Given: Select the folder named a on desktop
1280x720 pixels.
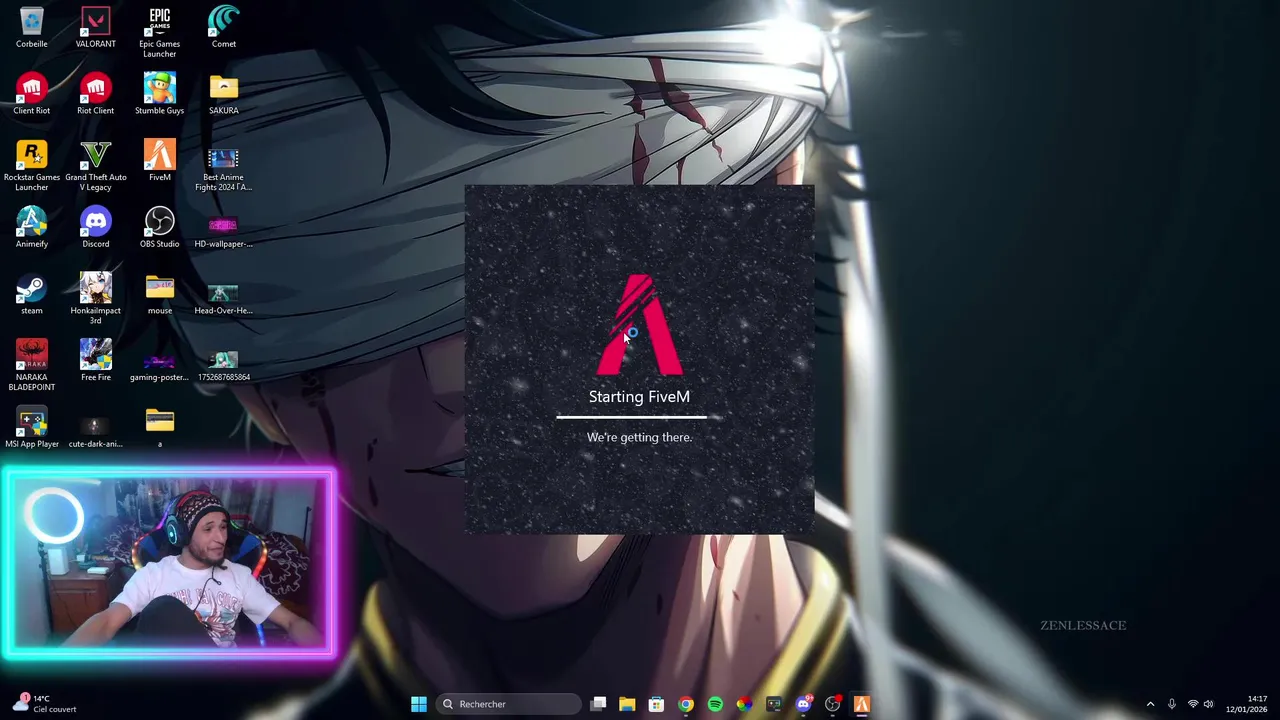Looking at the screenshot, I should coord(160,428).
